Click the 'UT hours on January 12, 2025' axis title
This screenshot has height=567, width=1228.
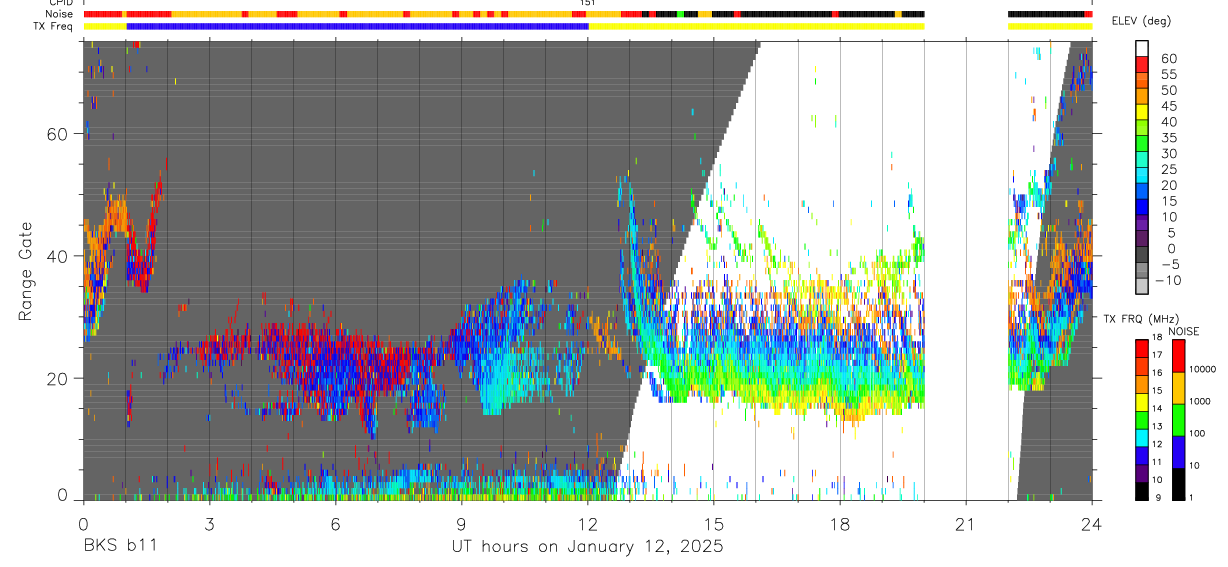point(587,547)
